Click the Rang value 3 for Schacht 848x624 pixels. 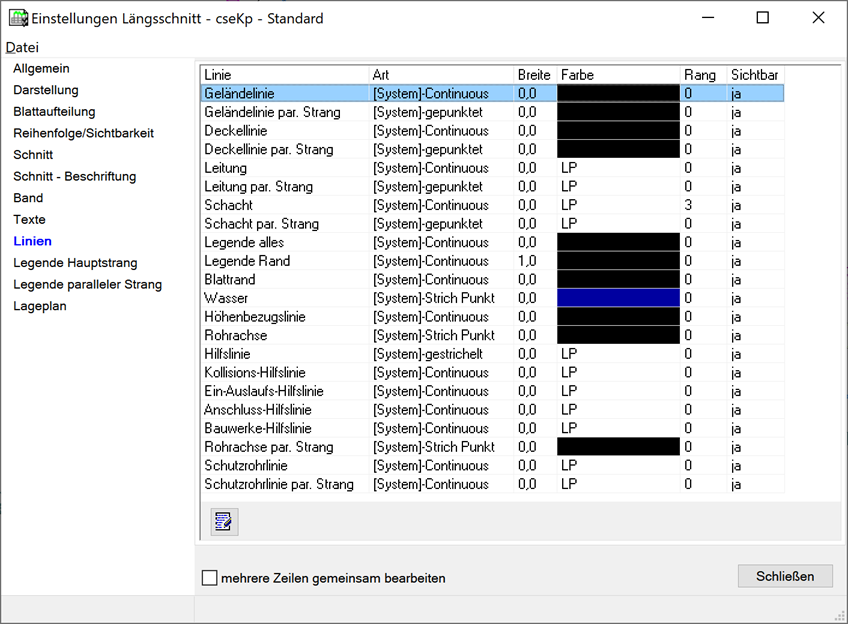coord(688,205)
